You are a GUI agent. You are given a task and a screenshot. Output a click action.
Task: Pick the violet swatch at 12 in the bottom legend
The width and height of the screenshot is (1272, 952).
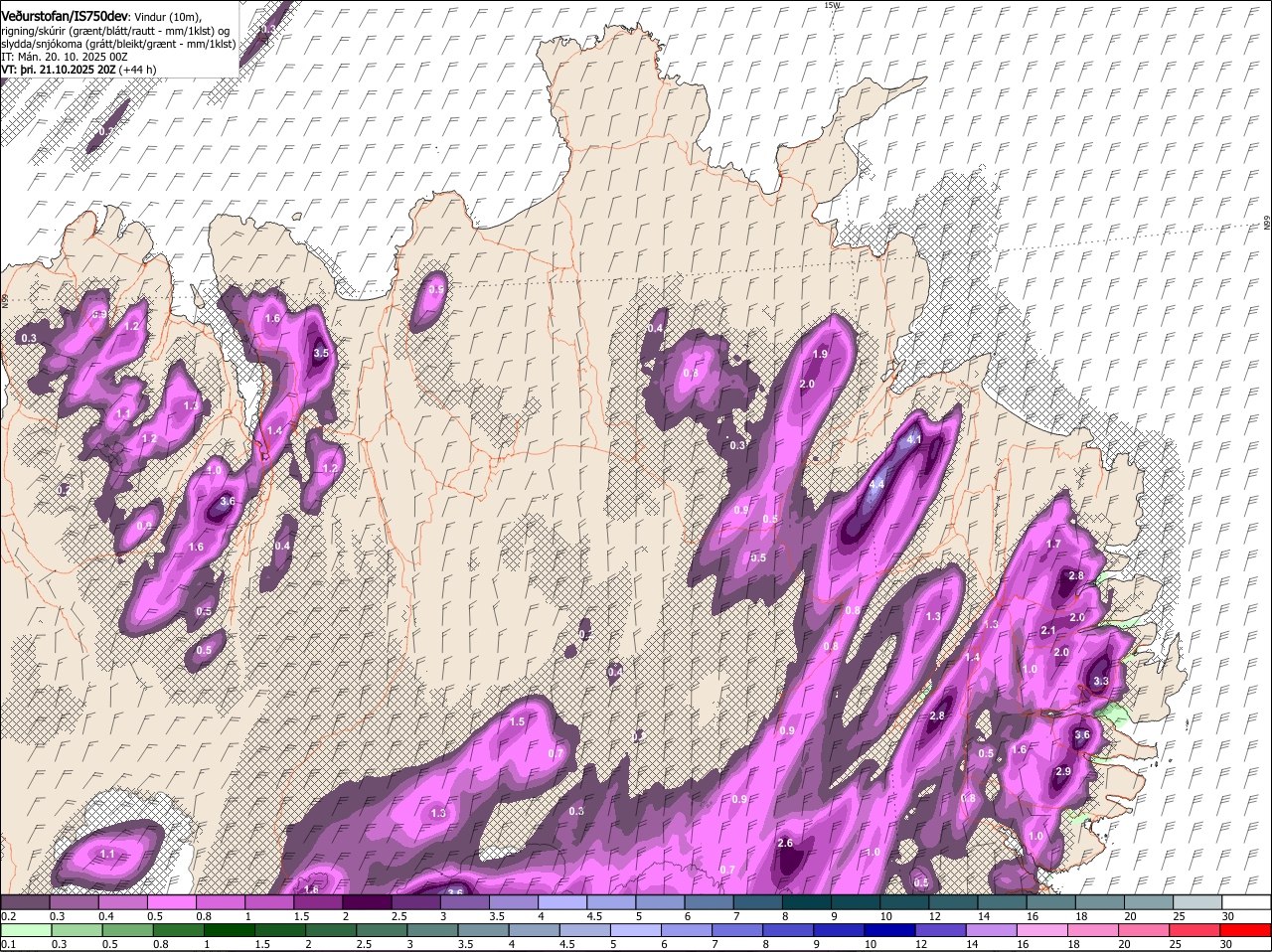pos(941,931)
